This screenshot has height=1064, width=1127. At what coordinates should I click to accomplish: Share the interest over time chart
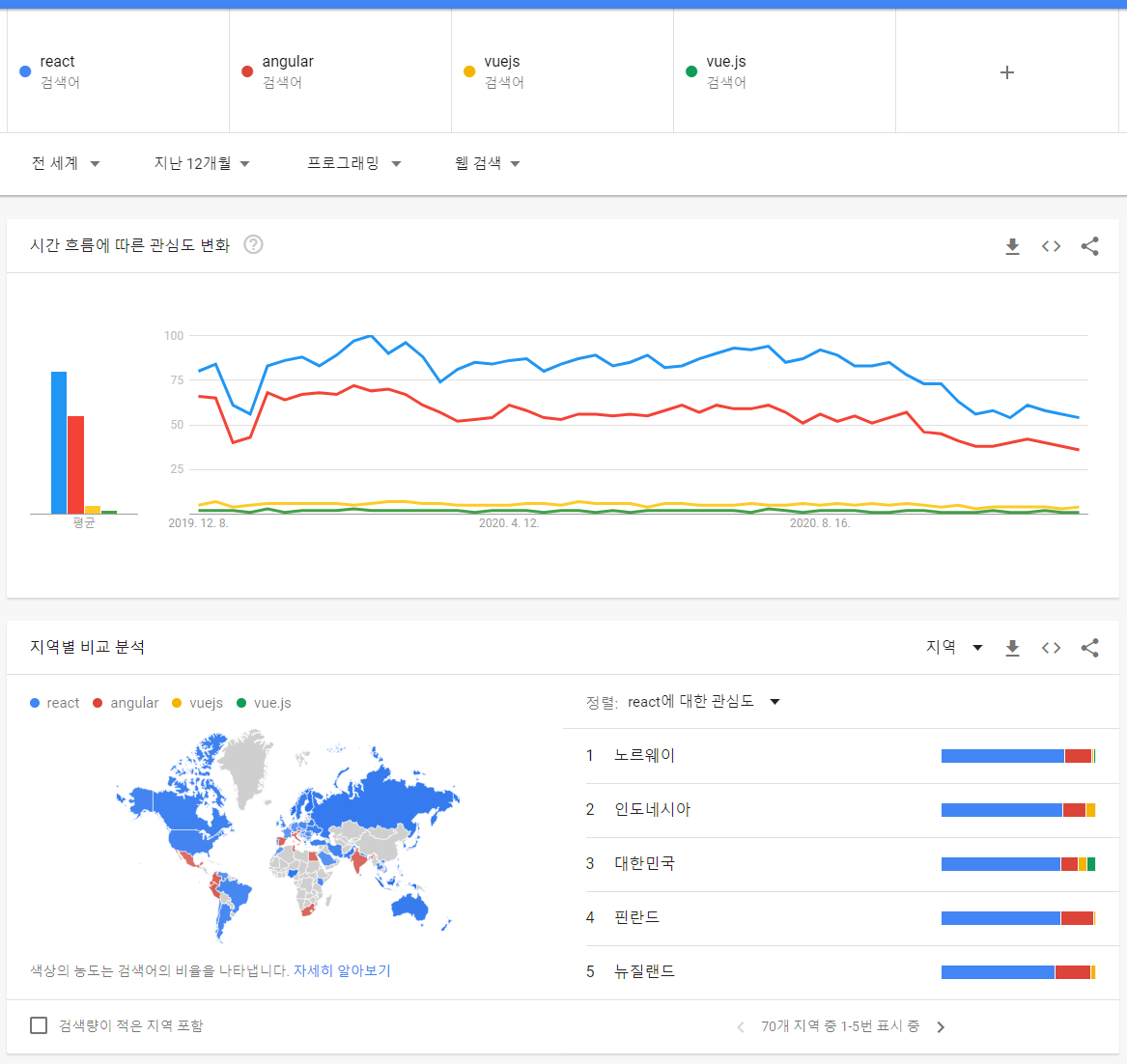(1089, 246)
